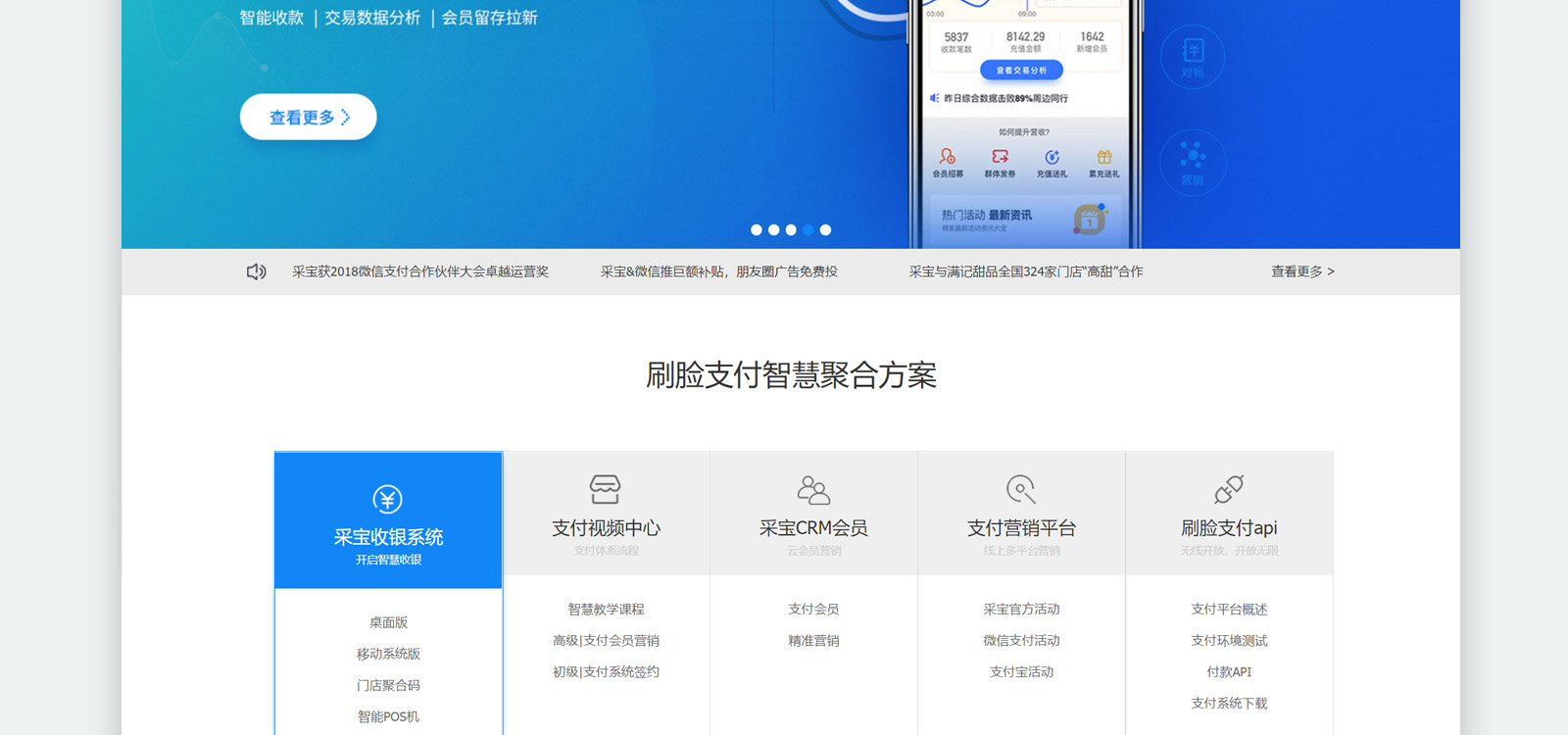Click the yen icon in 采宝收银系统 tab
Screen dimensions: 1568x735
click(388, 499)
